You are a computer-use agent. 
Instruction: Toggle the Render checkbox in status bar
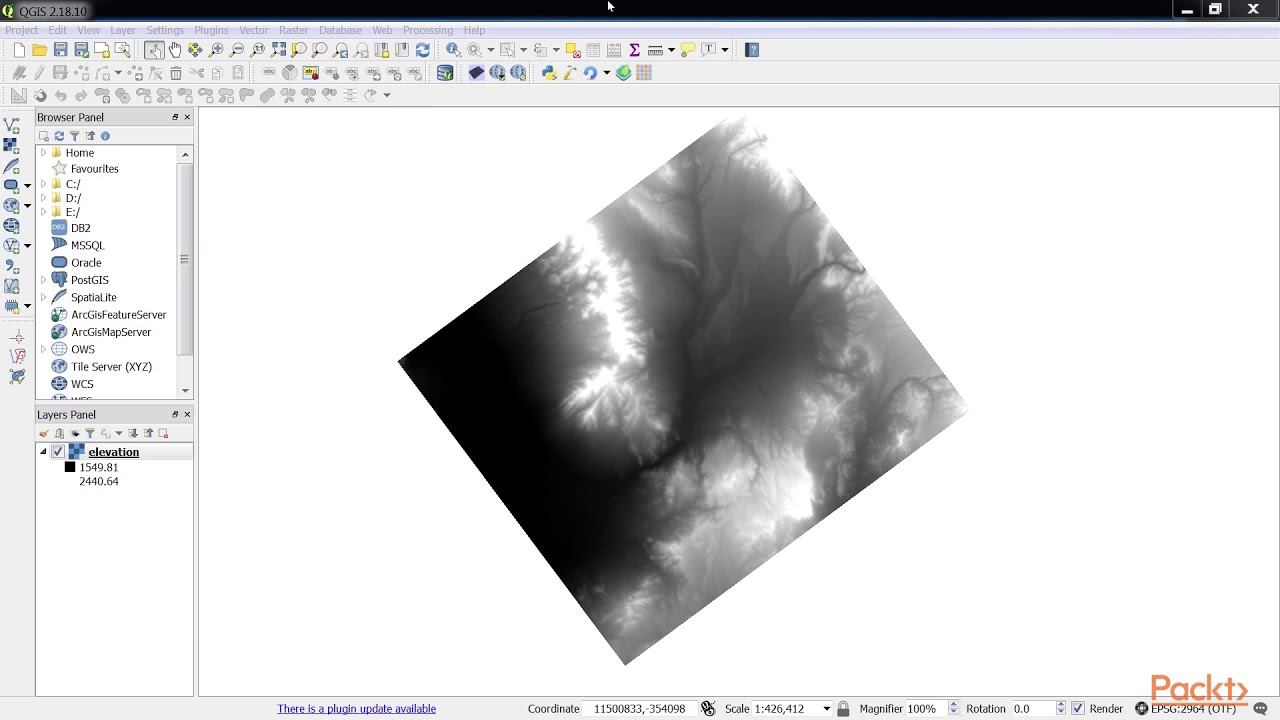(x=1077, y=708)
